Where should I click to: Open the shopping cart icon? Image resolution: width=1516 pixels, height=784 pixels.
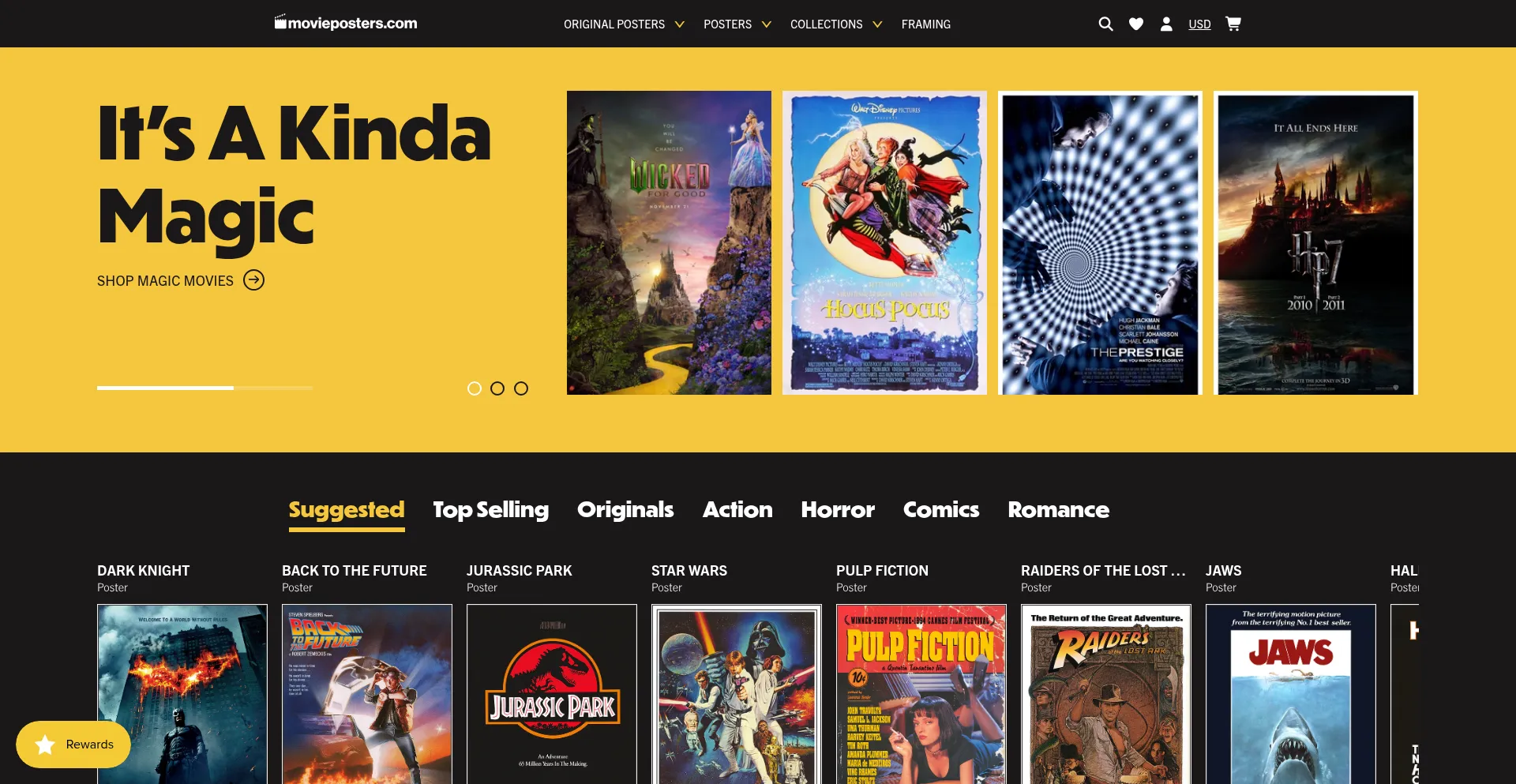click(x=1233, y=24)
